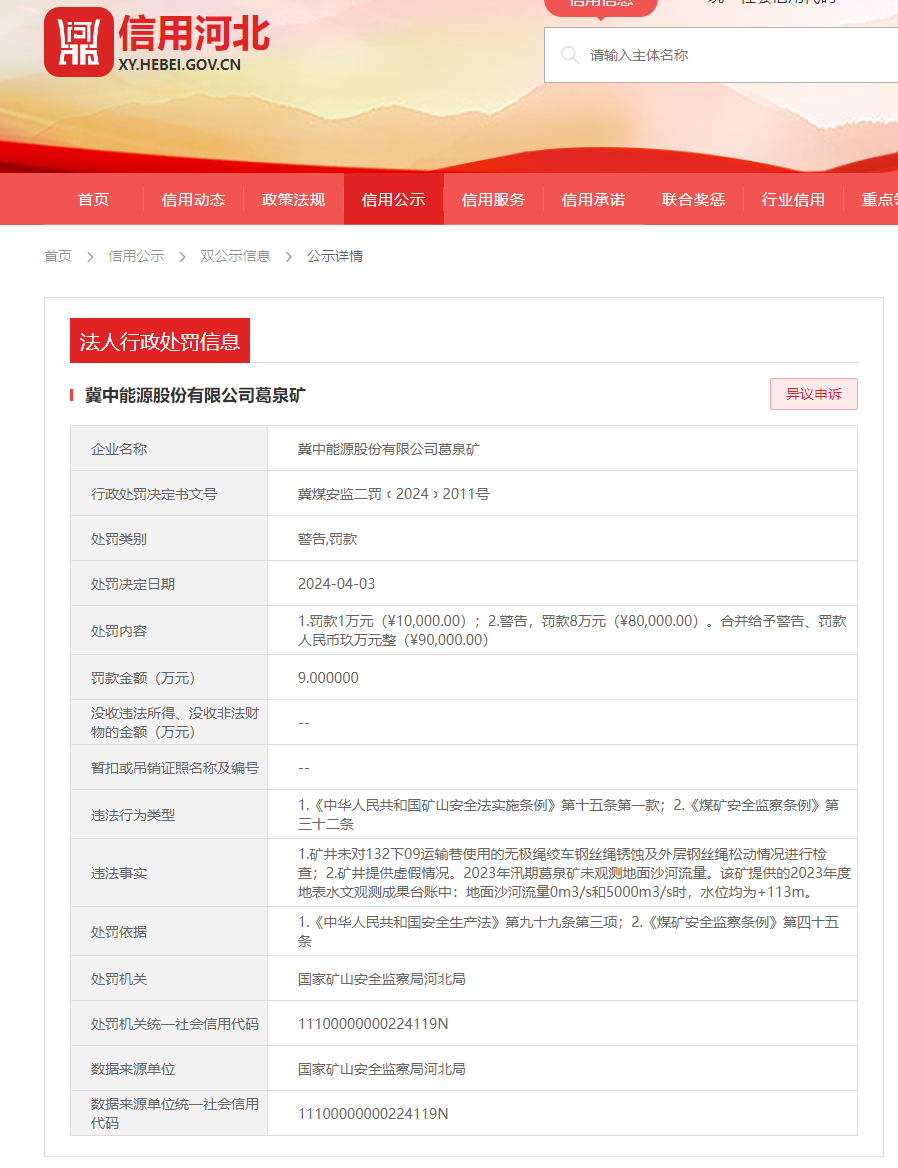898x1168 pixels.
Task: Click 国家矿山安全监察局河北局 in 处罚机关 row
Action: pyautogui.click(x=382, y=979)
